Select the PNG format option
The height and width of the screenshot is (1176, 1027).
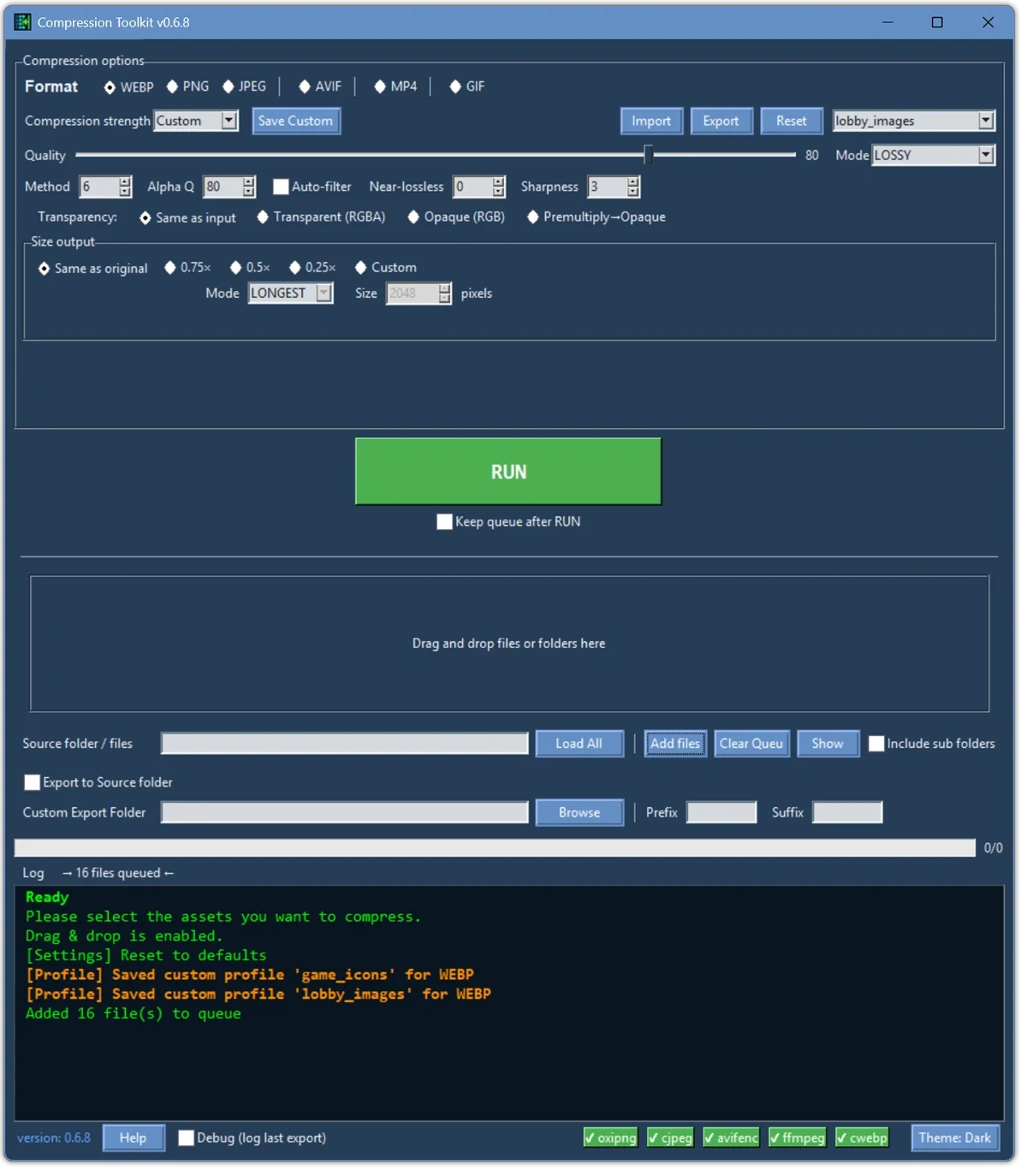point(173,86)
